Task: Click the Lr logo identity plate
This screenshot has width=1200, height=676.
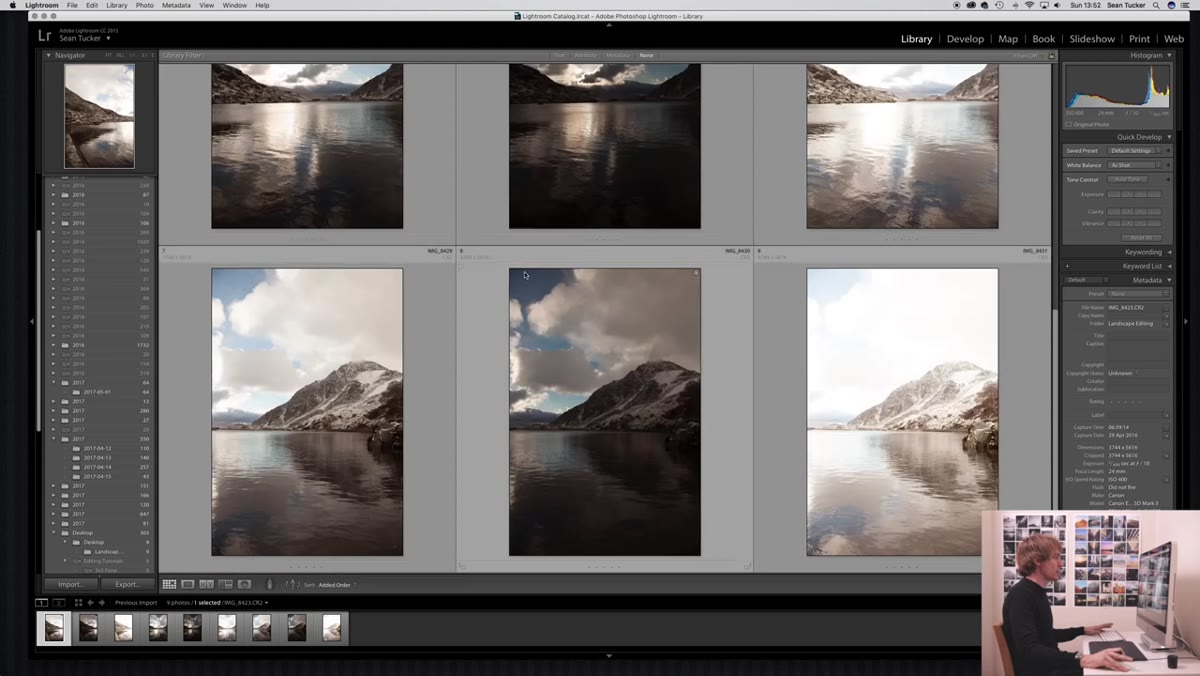Action: tap(44, 35)
